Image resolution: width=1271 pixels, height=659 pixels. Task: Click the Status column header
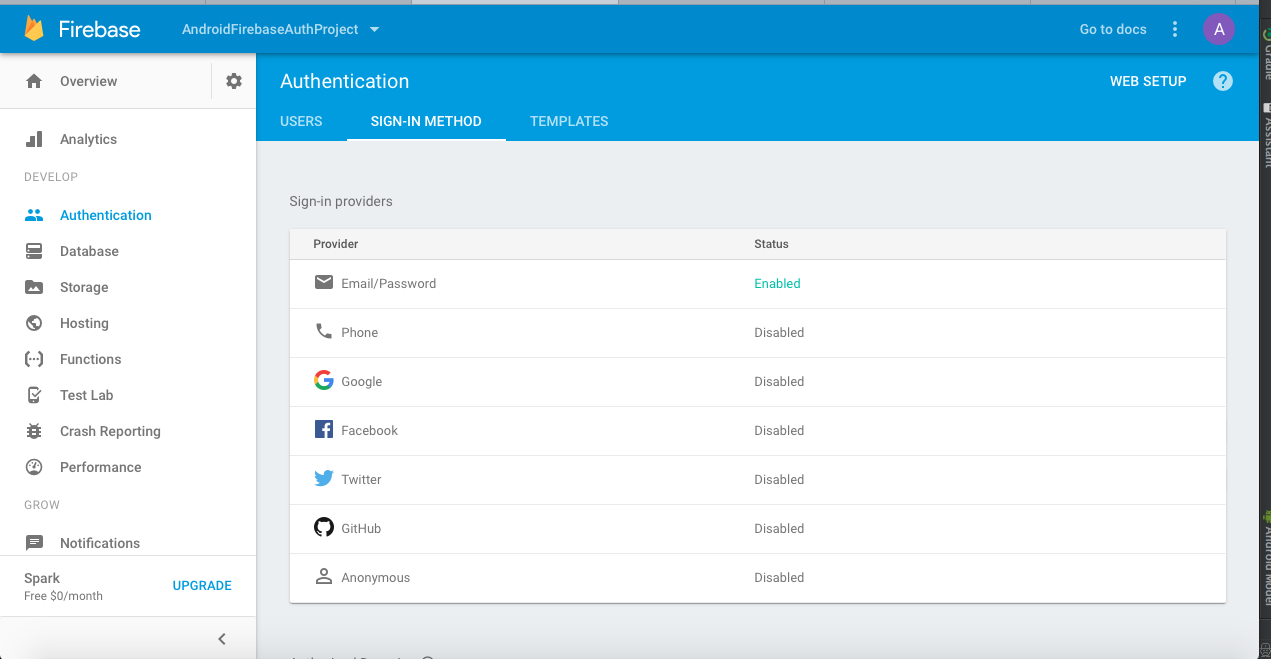pos(771,244)
